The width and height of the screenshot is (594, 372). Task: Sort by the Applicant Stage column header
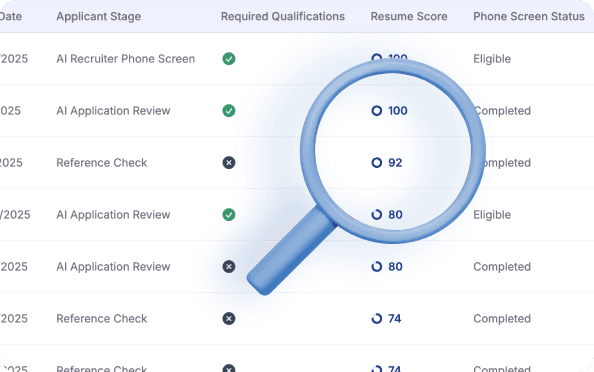click(x=98, y=16)
